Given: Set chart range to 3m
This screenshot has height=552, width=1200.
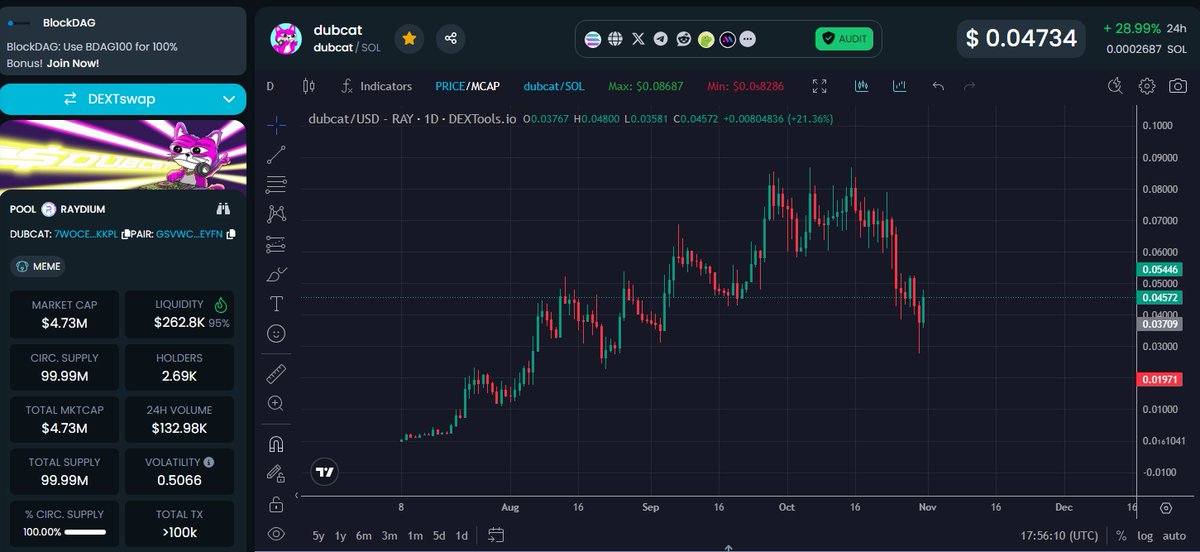Looking at the screenshot, I should point(389,535).
